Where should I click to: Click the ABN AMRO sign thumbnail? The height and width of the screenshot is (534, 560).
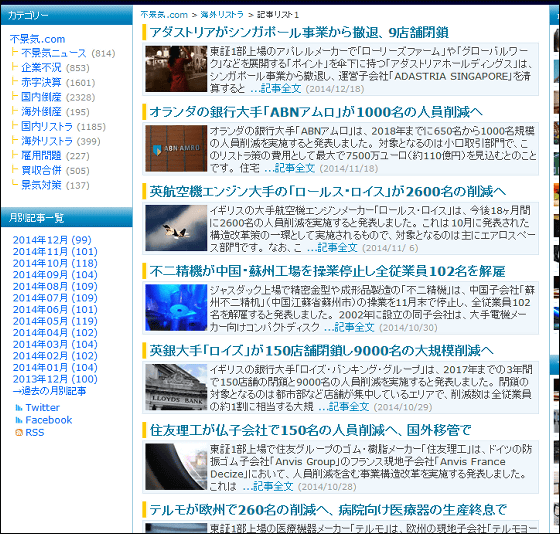pyautogui.click(x=176, y=148)
